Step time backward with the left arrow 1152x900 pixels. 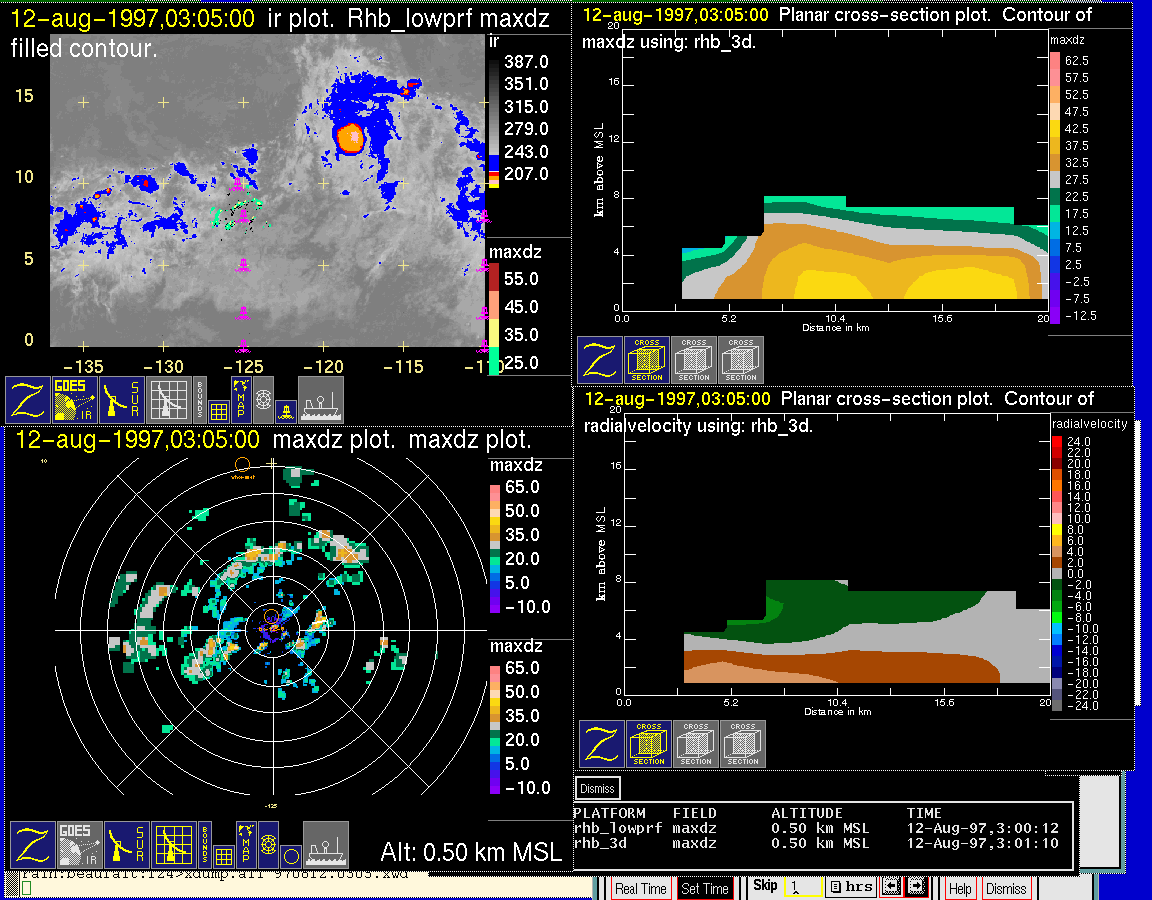892,887
